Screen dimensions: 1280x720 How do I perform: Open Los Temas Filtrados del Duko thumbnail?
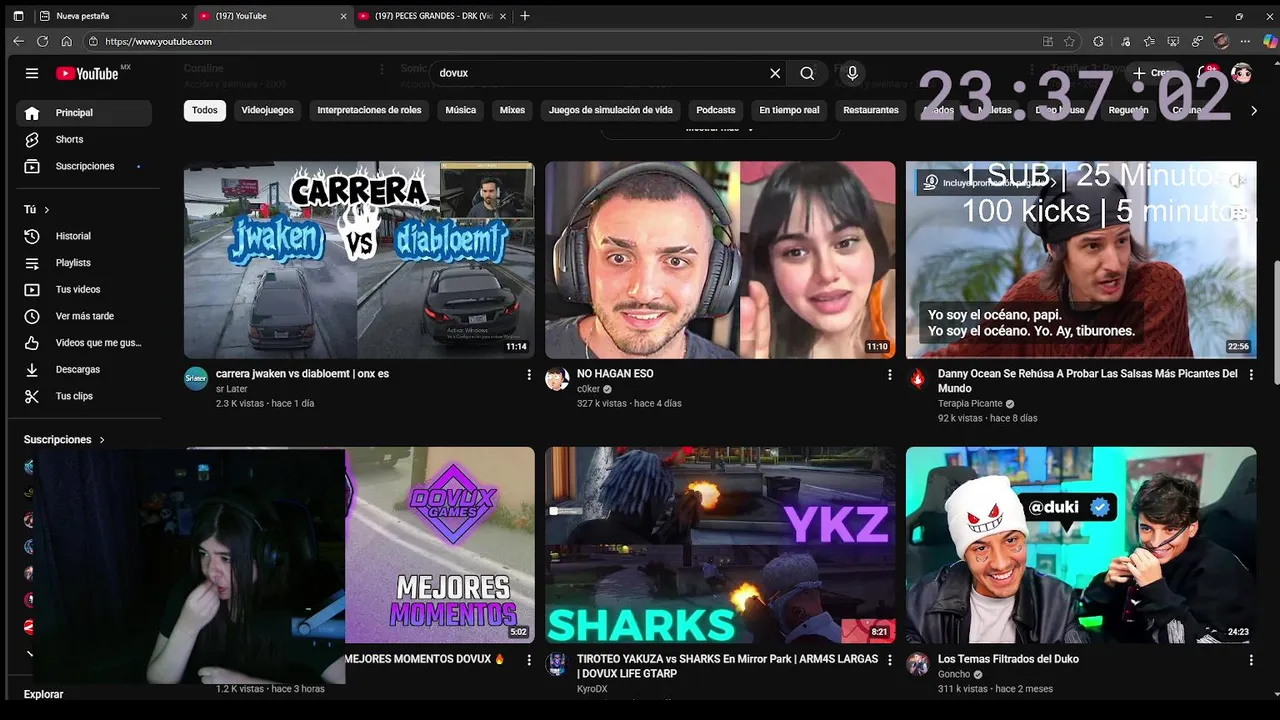(1081, 545)
